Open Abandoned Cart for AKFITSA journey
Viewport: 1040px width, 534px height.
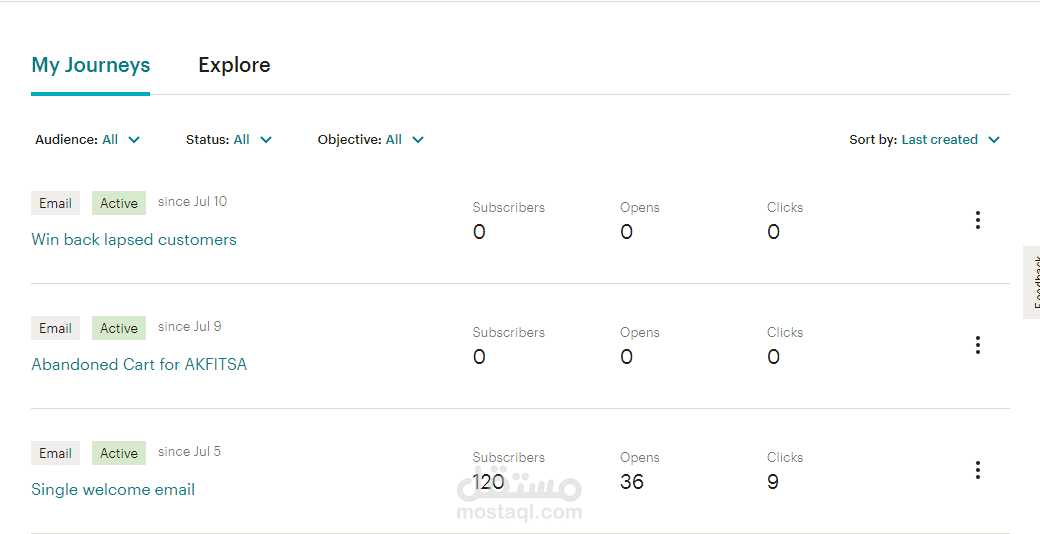pos(139,364)
